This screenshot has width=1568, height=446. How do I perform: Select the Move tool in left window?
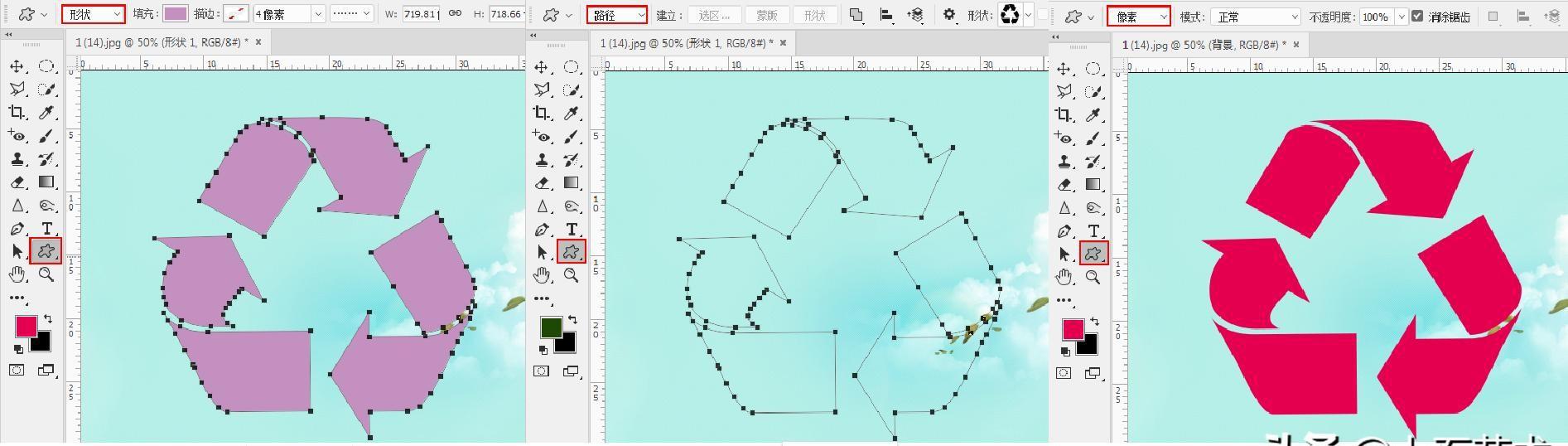17,66
